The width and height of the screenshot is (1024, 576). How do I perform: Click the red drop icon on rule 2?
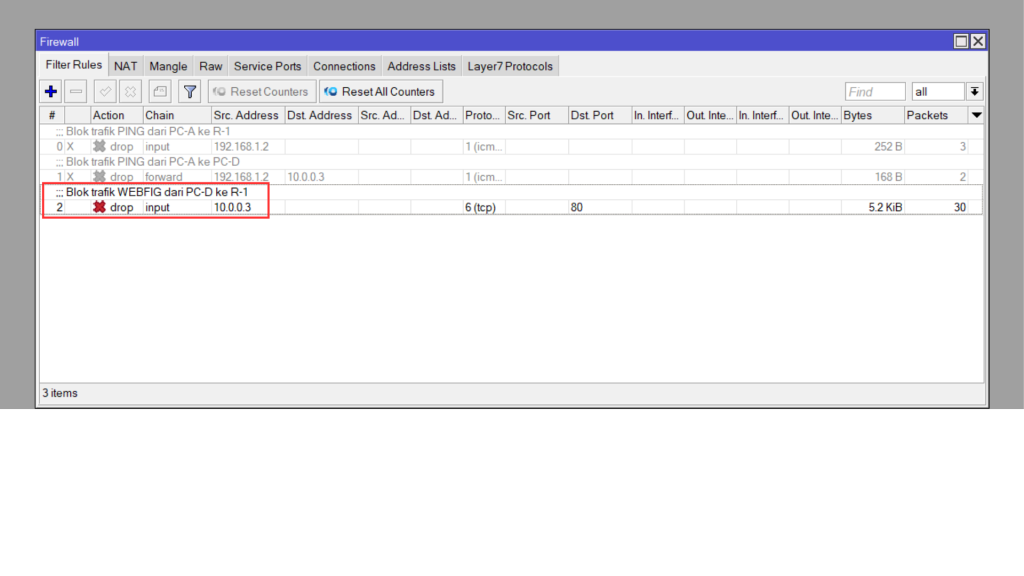99,207
